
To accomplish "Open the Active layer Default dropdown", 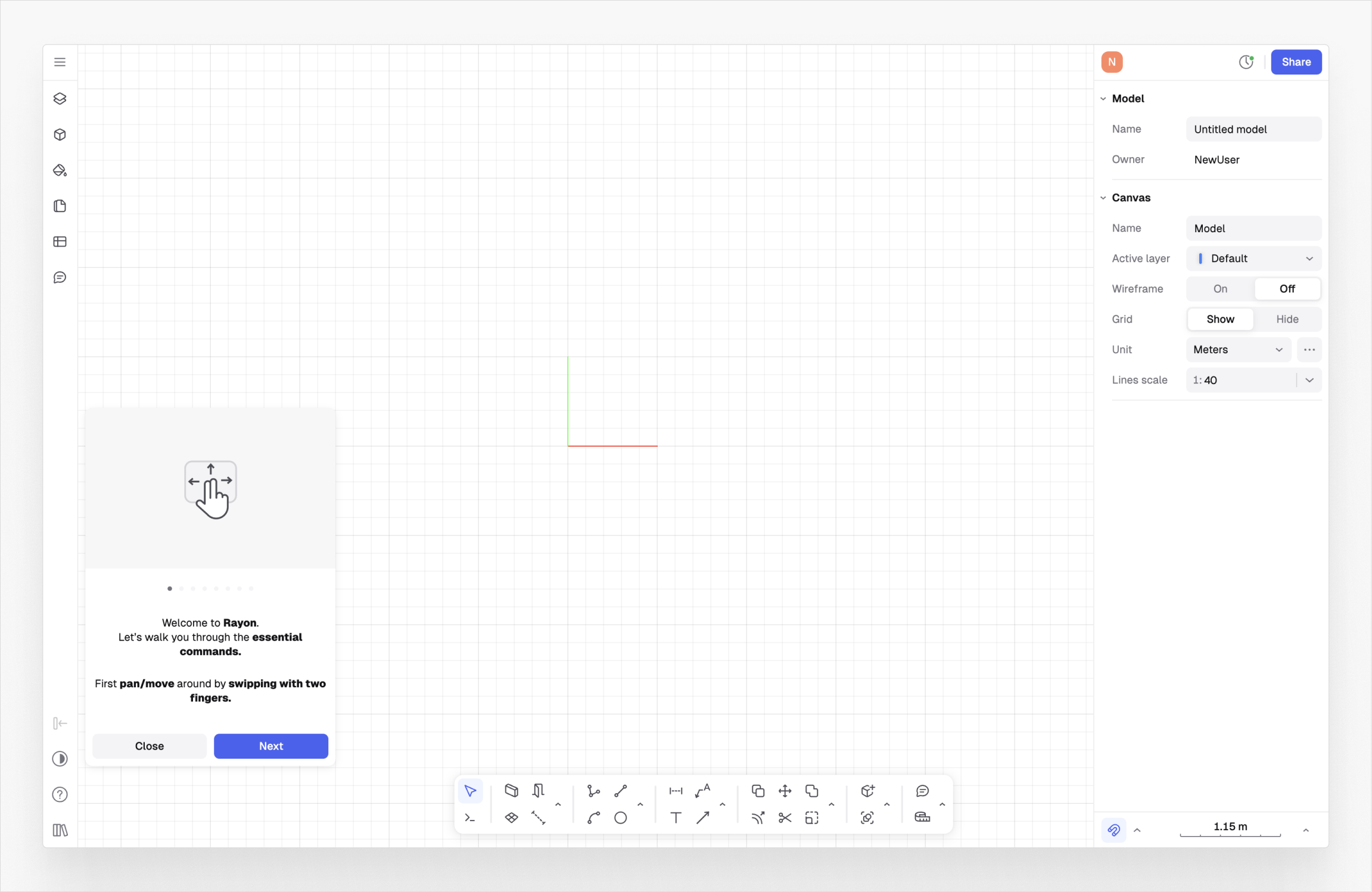I will click(x=1253, y=258).
